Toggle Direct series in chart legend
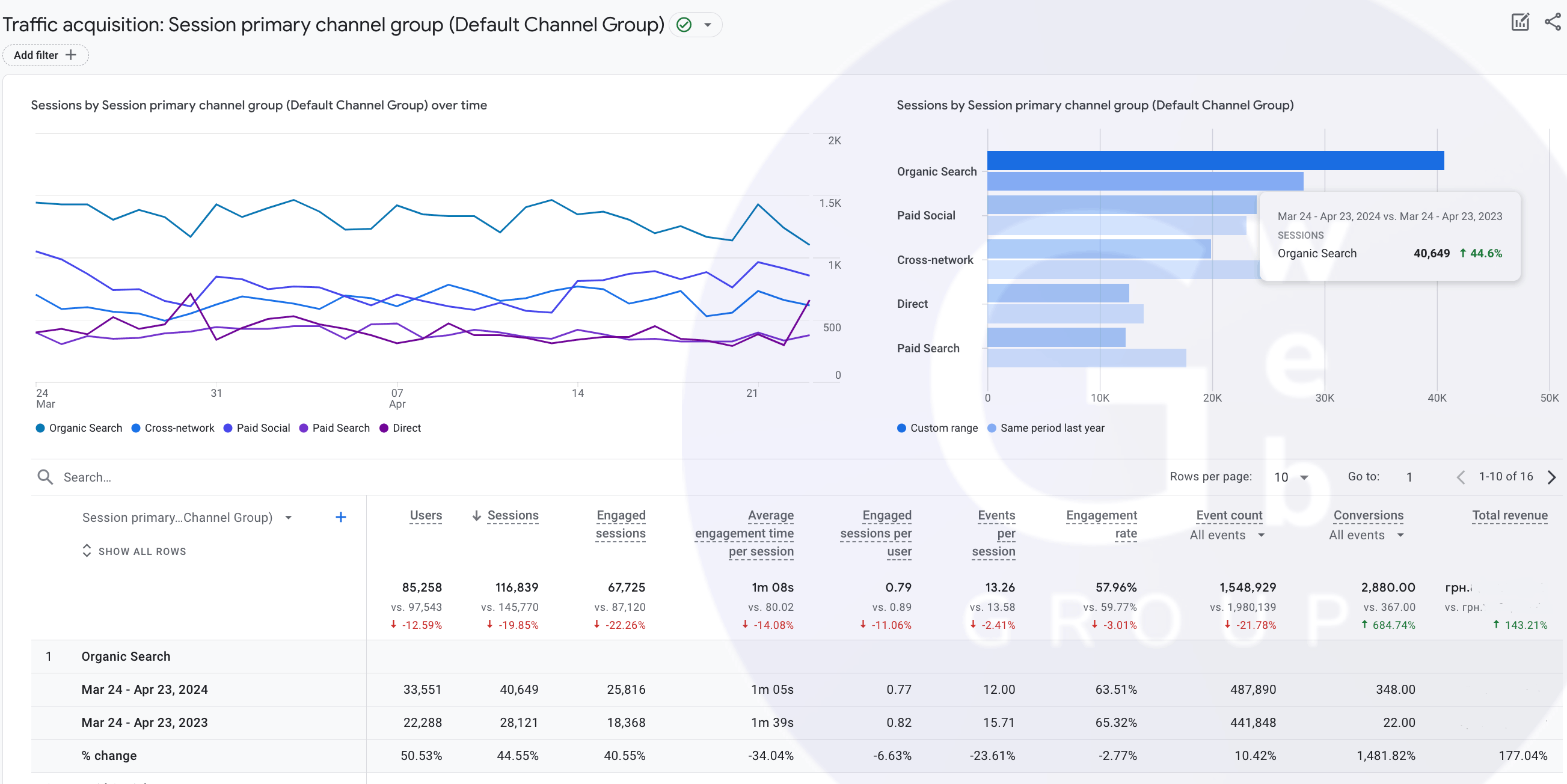 click(x=400, y=428)
